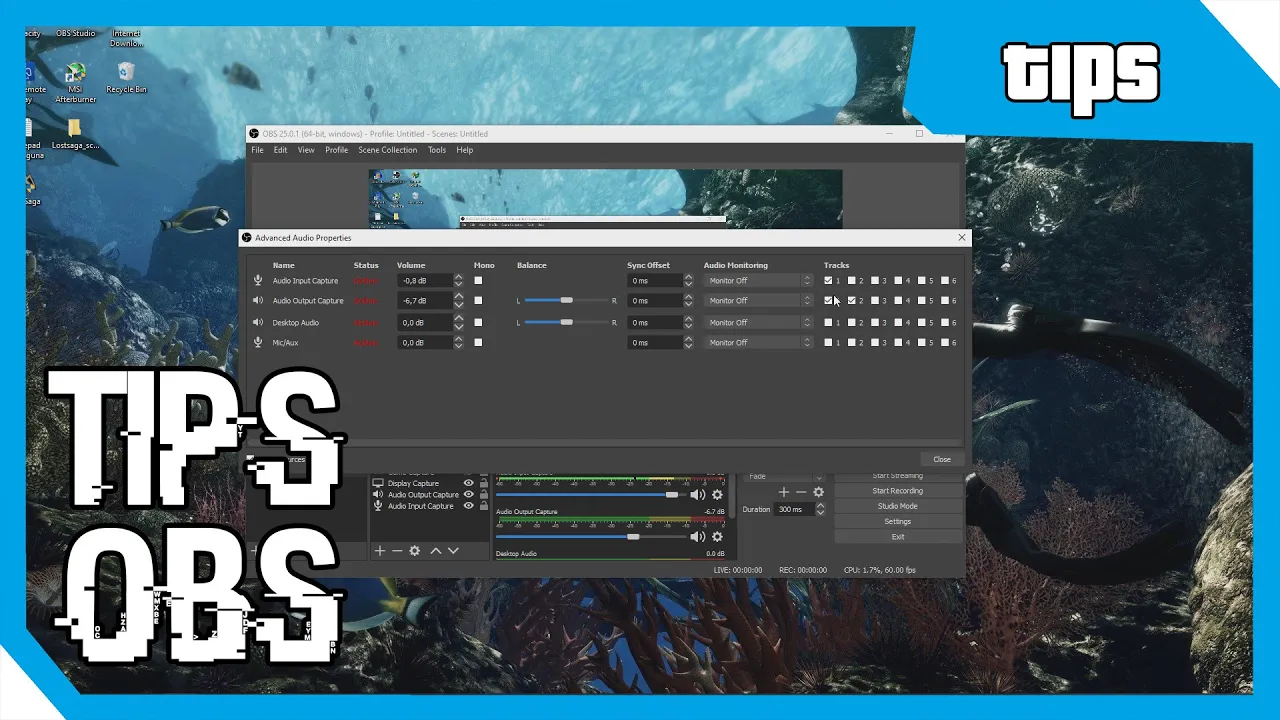
Task: Enable Mono for Audio Input Capture
Action: pyautogui.click(x=478, y=281)
